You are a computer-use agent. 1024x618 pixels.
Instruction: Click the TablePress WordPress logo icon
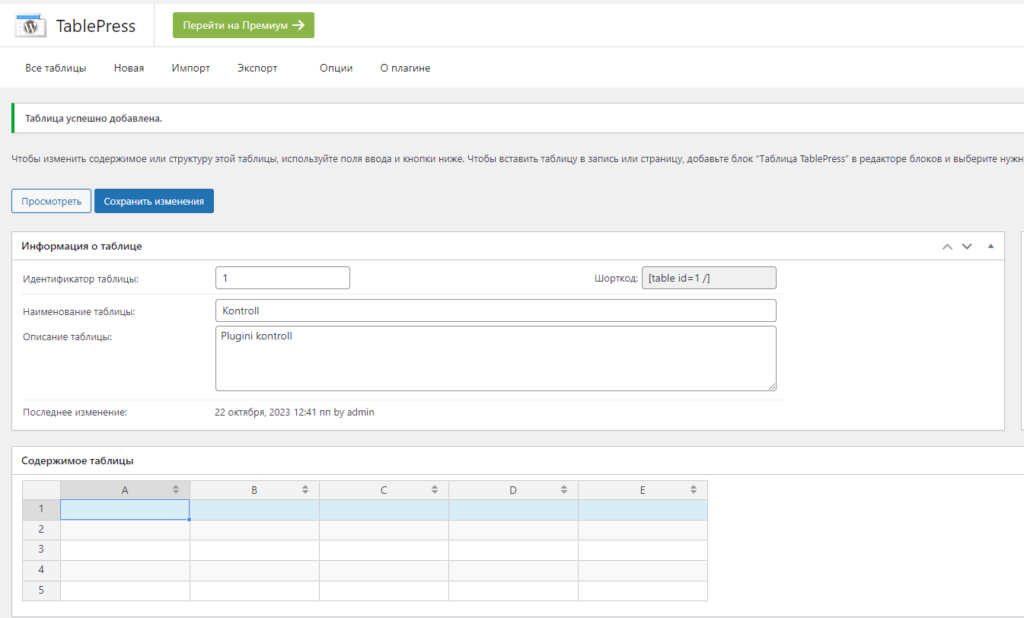30,26
